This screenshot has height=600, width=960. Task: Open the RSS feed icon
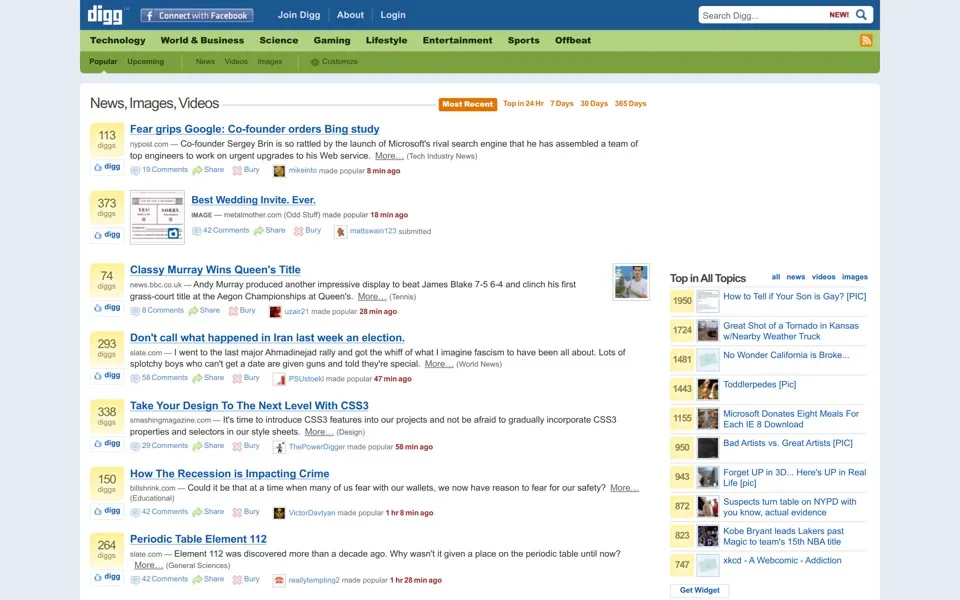pyautogui.click(x=866, y=40)
